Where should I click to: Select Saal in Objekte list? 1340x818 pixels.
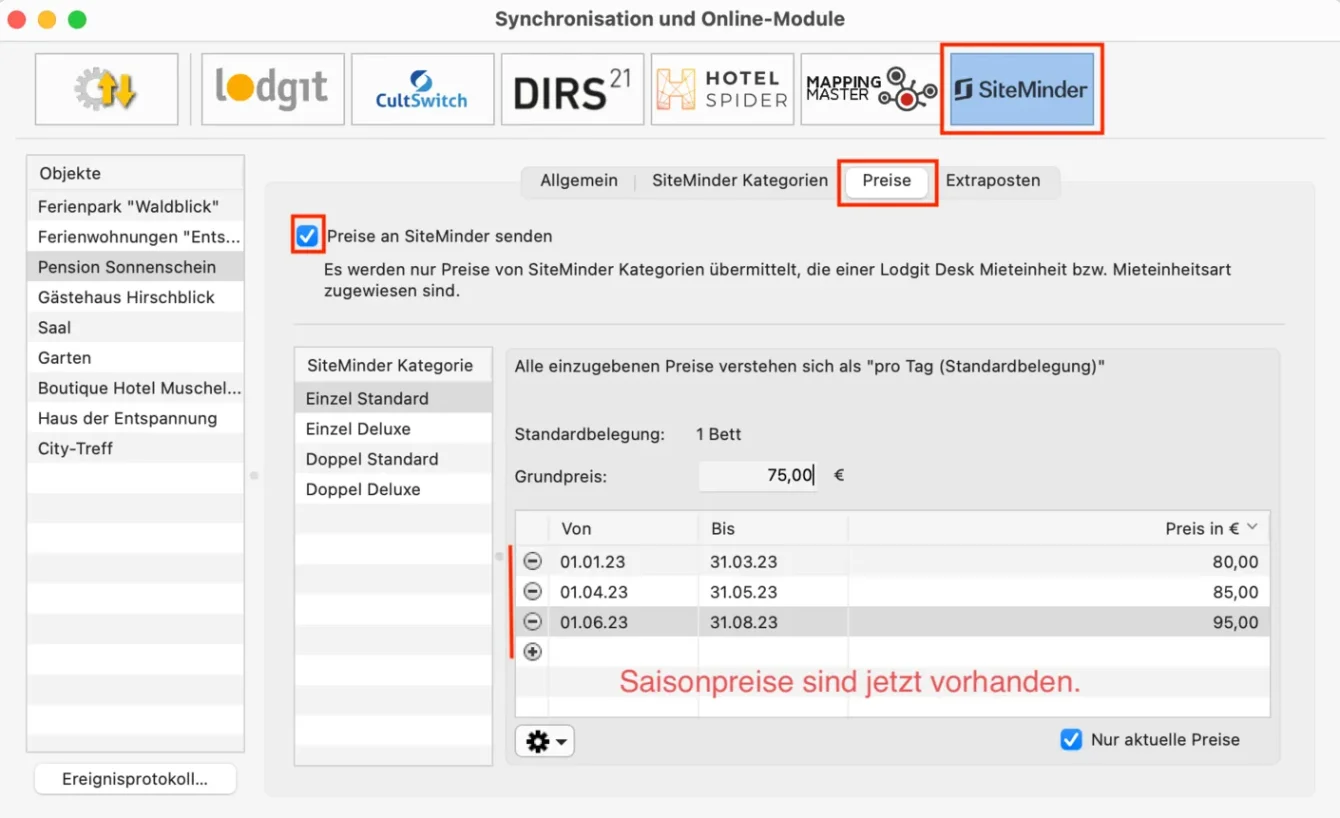pyautogui.click(x=136, y=327)
